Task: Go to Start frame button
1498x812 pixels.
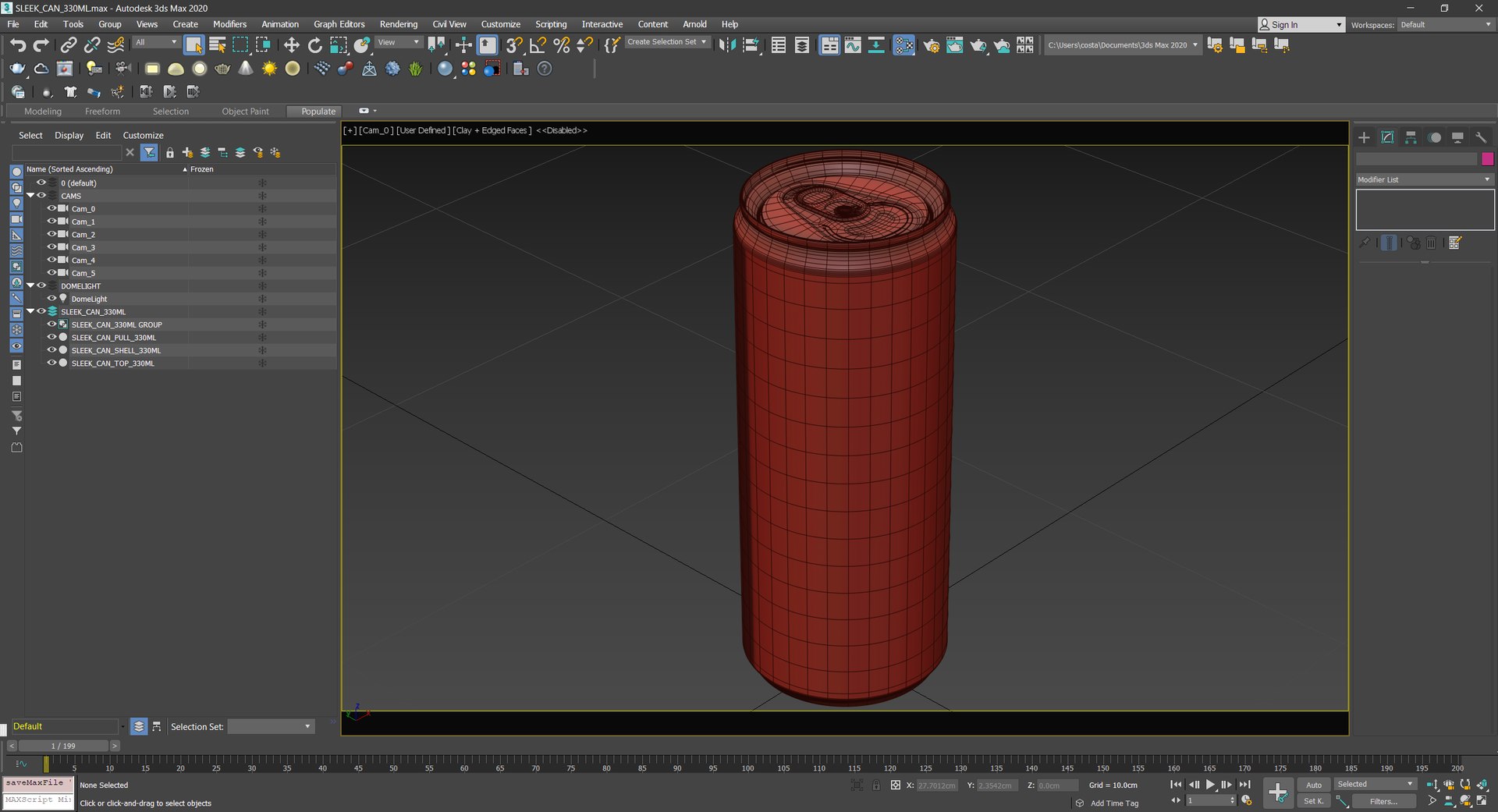Action: [x=1176, y=785]
